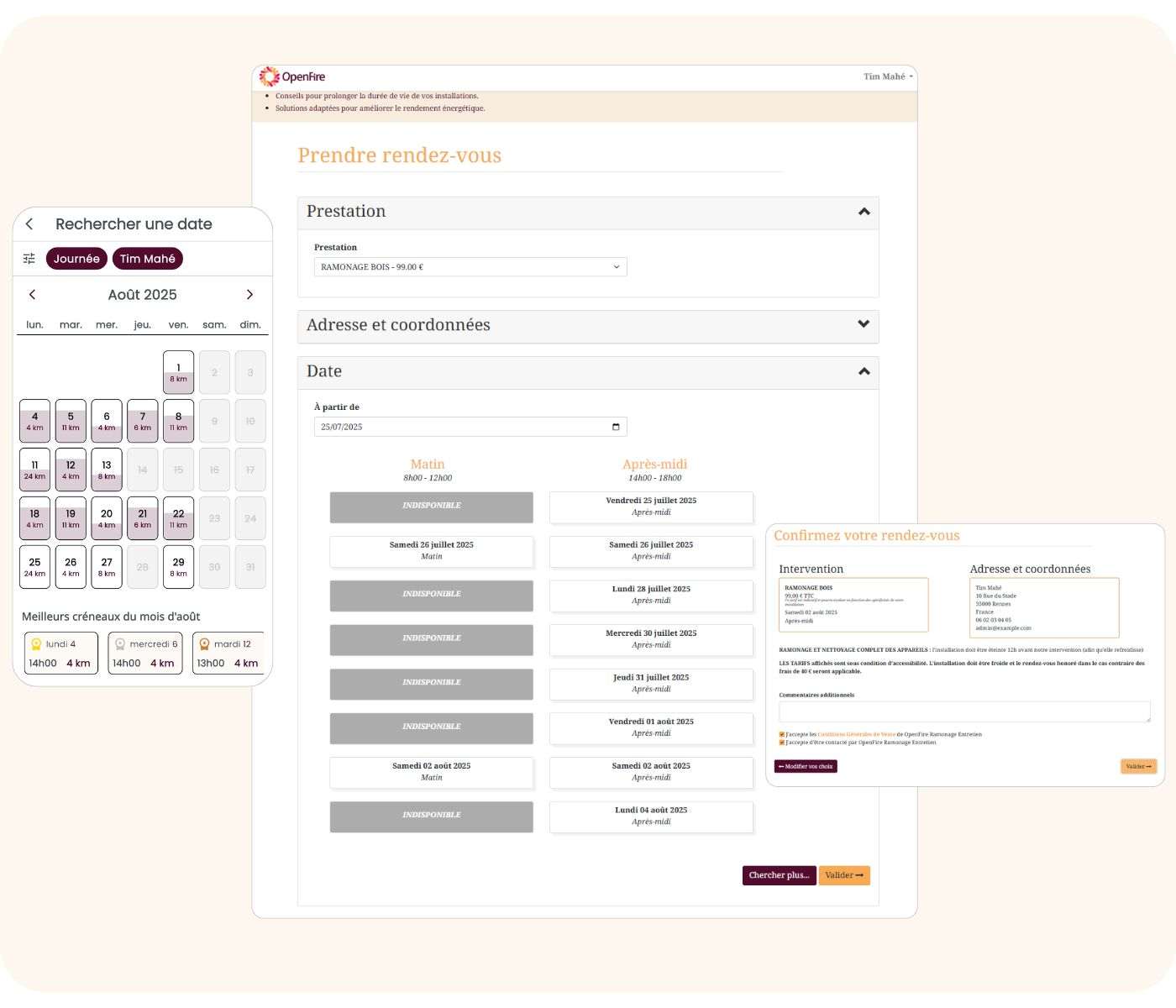
Task: Select Lundi 04 août 2025 Après-midi slot
Action: coord(651,816)
